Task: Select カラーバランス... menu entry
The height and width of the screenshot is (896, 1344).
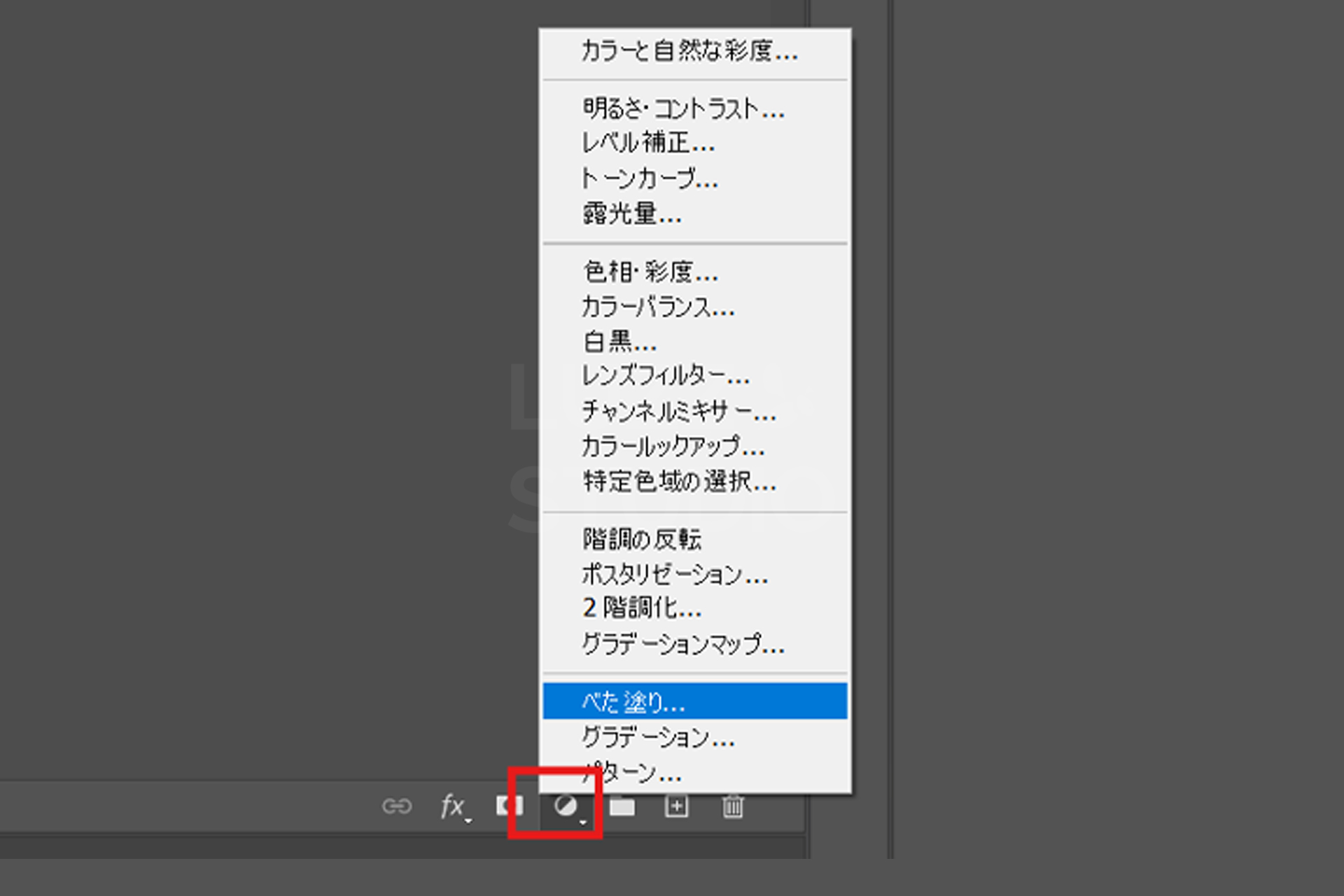Action: point(658,307)
